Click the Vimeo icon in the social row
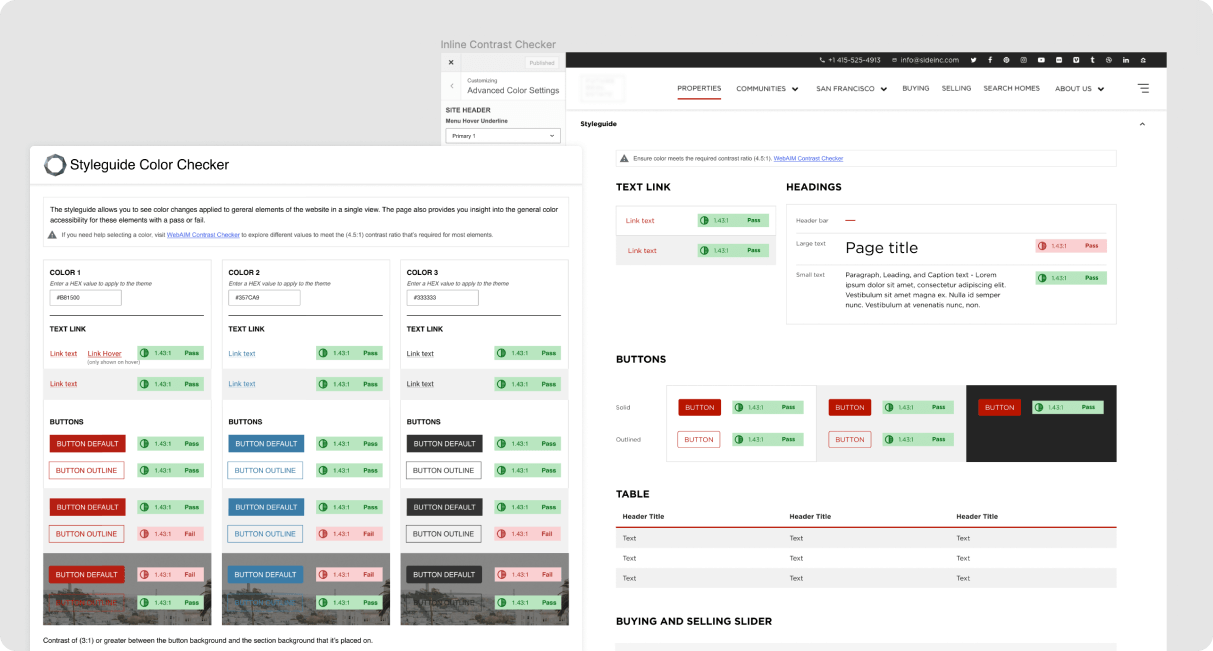 click(x=1076, y=59)
